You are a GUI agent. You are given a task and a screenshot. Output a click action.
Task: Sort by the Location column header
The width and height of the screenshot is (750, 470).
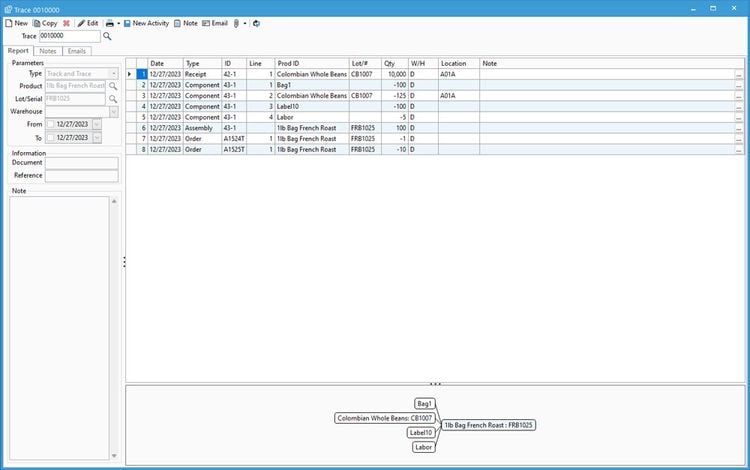(459, 63)
